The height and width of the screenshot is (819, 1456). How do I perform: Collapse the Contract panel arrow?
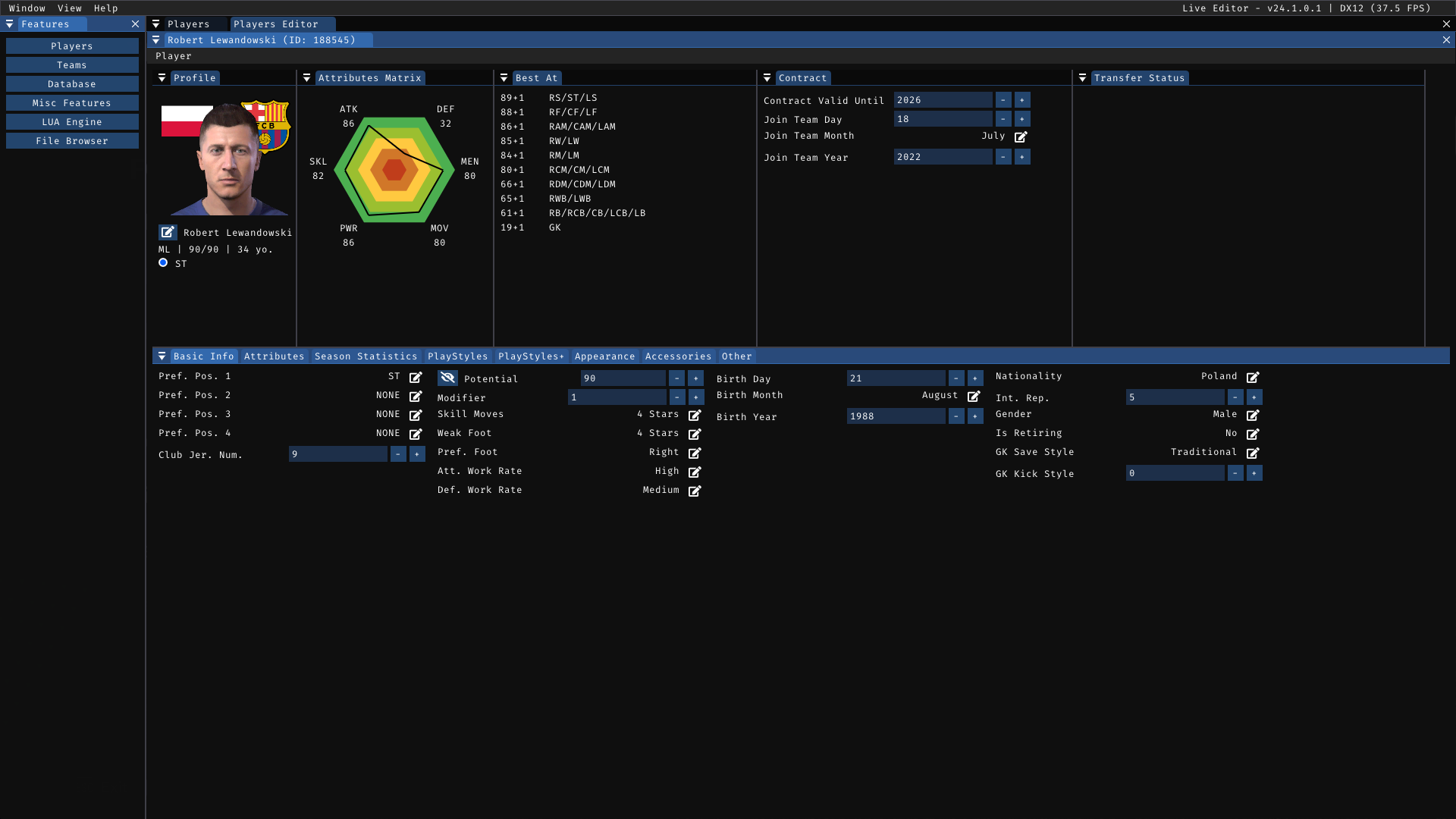(x=767, y=78)
